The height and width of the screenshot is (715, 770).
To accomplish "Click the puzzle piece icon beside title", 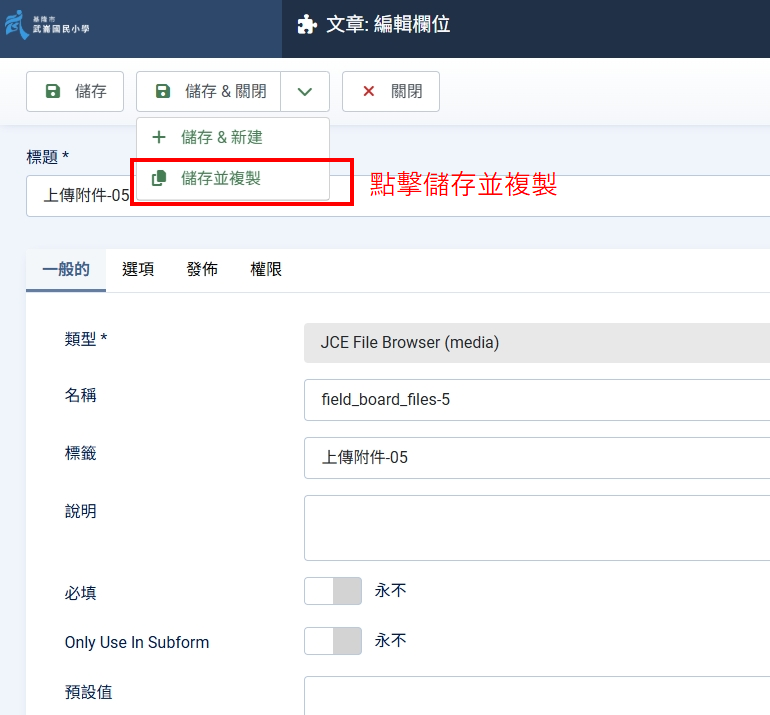I will point(307,25).
